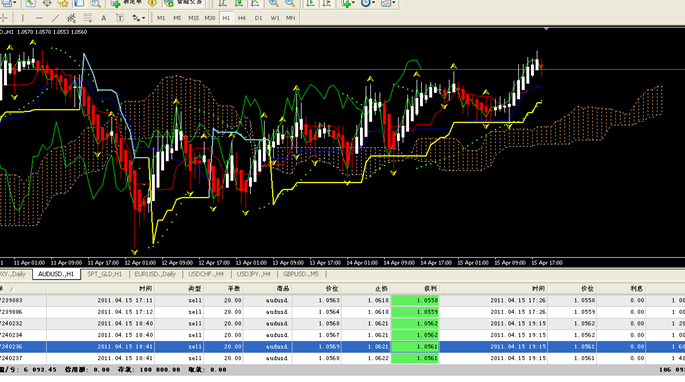
Task: Select the Fibonacci retracement tool
Action: click(87, 18)
